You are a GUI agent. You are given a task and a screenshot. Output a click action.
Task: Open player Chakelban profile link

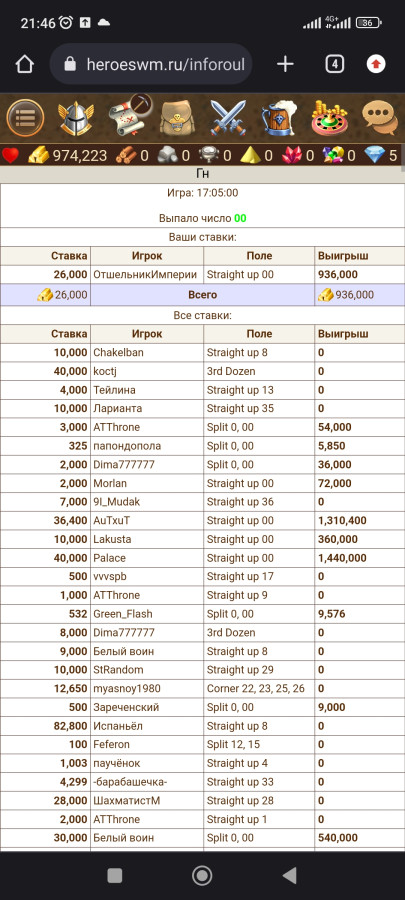[118, 352]
